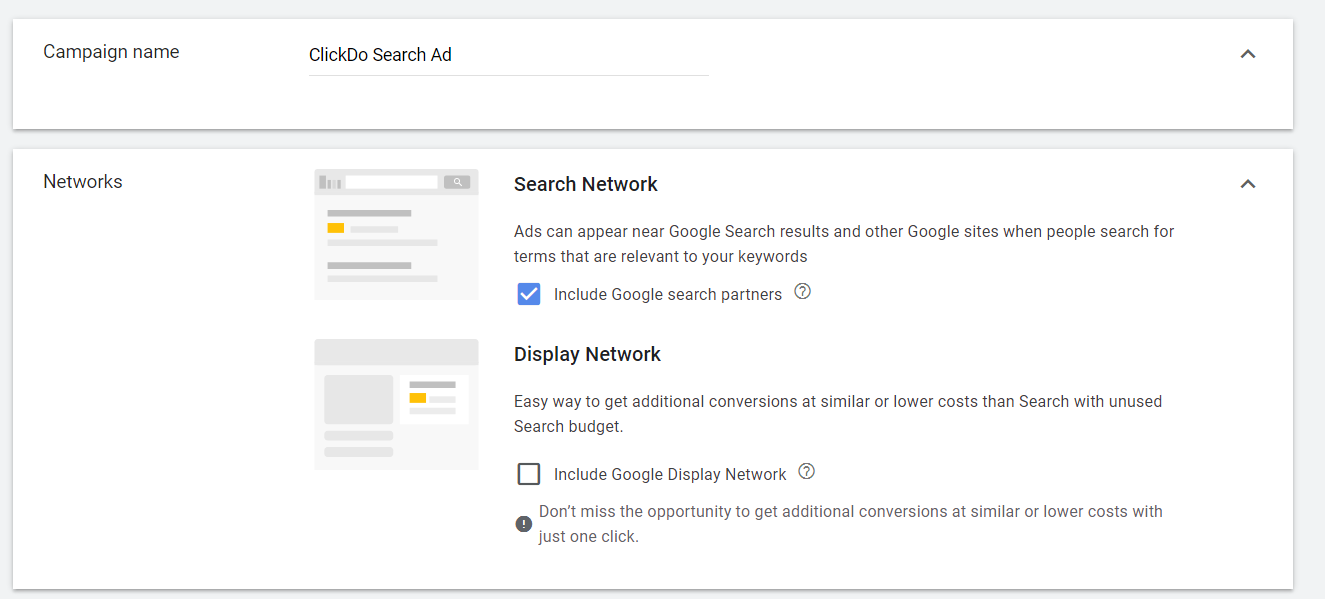The width and height of the screenshot is (1325, 599).
Task: Select the Display Network heading
Action: tap(587, 354)
